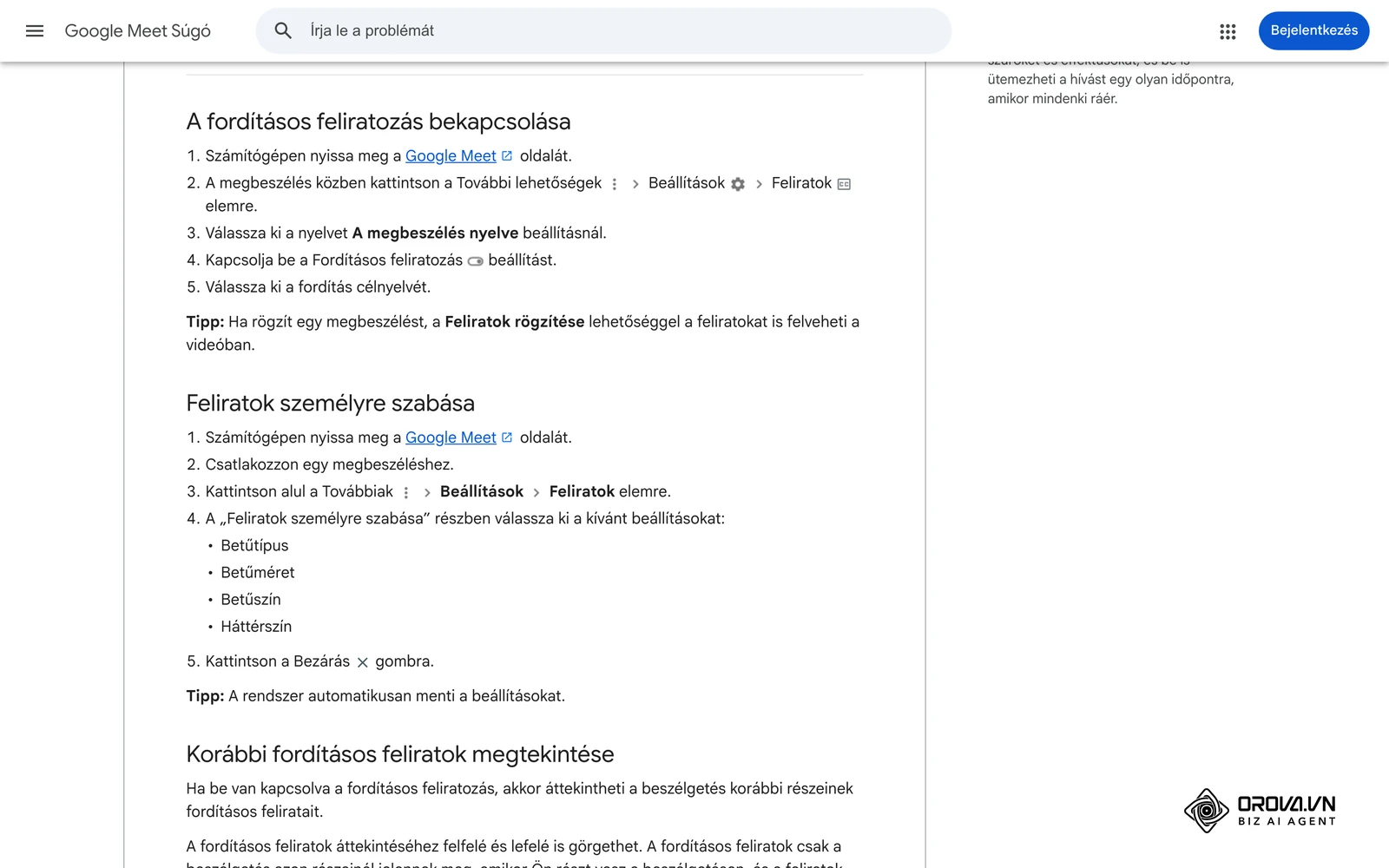Click the Háttérszín list item
The image size is (1389, 868).
256,627
